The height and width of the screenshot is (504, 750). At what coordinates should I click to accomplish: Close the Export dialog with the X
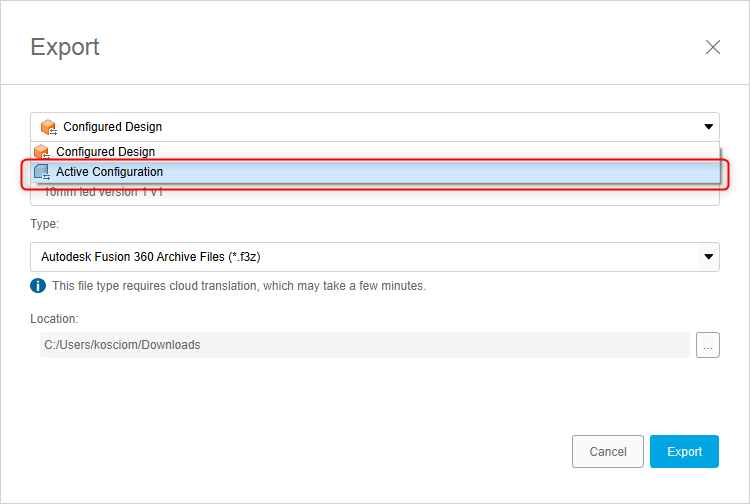click(713, 47)
